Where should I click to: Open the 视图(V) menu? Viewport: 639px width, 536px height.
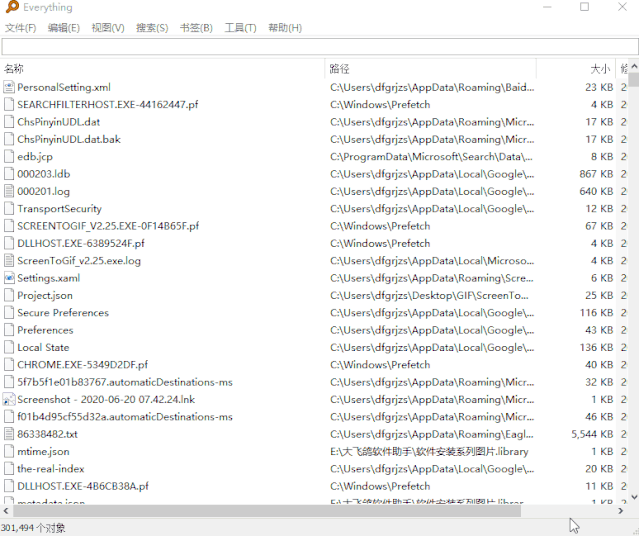pyautogui.click(x=108, y=28)
